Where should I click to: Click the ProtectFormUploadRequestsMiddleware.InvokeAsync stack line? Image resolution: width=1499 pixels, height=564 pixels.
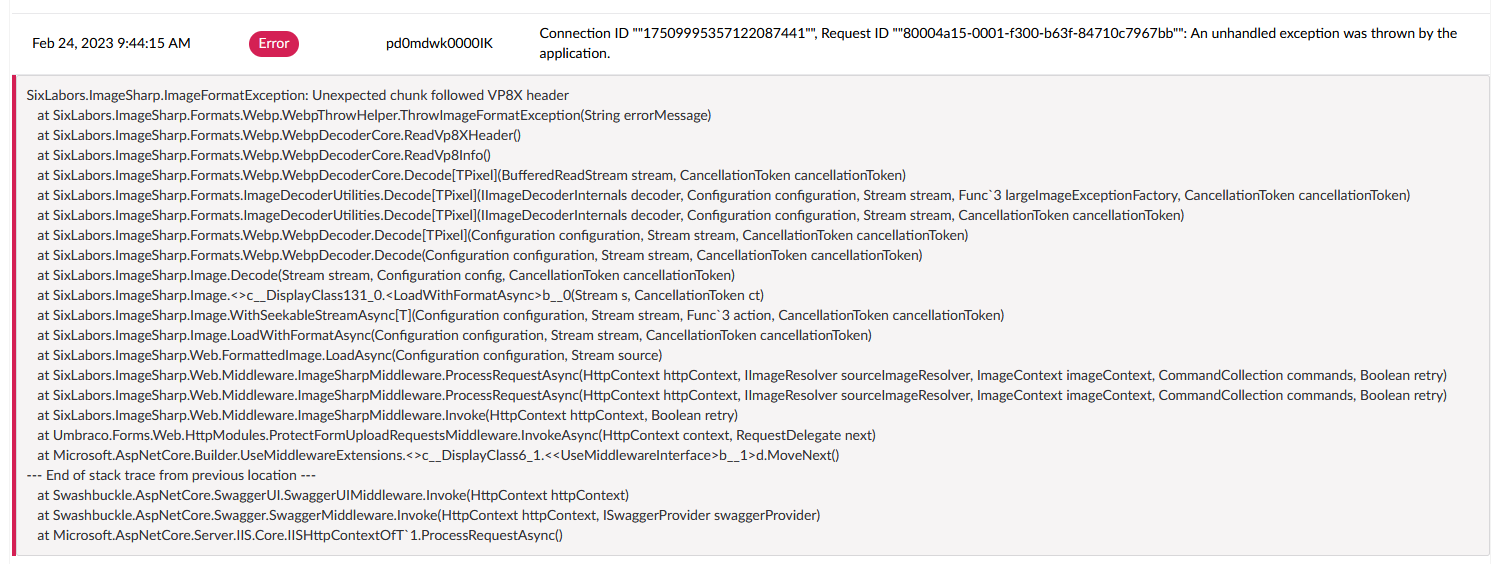click(456, 435)
